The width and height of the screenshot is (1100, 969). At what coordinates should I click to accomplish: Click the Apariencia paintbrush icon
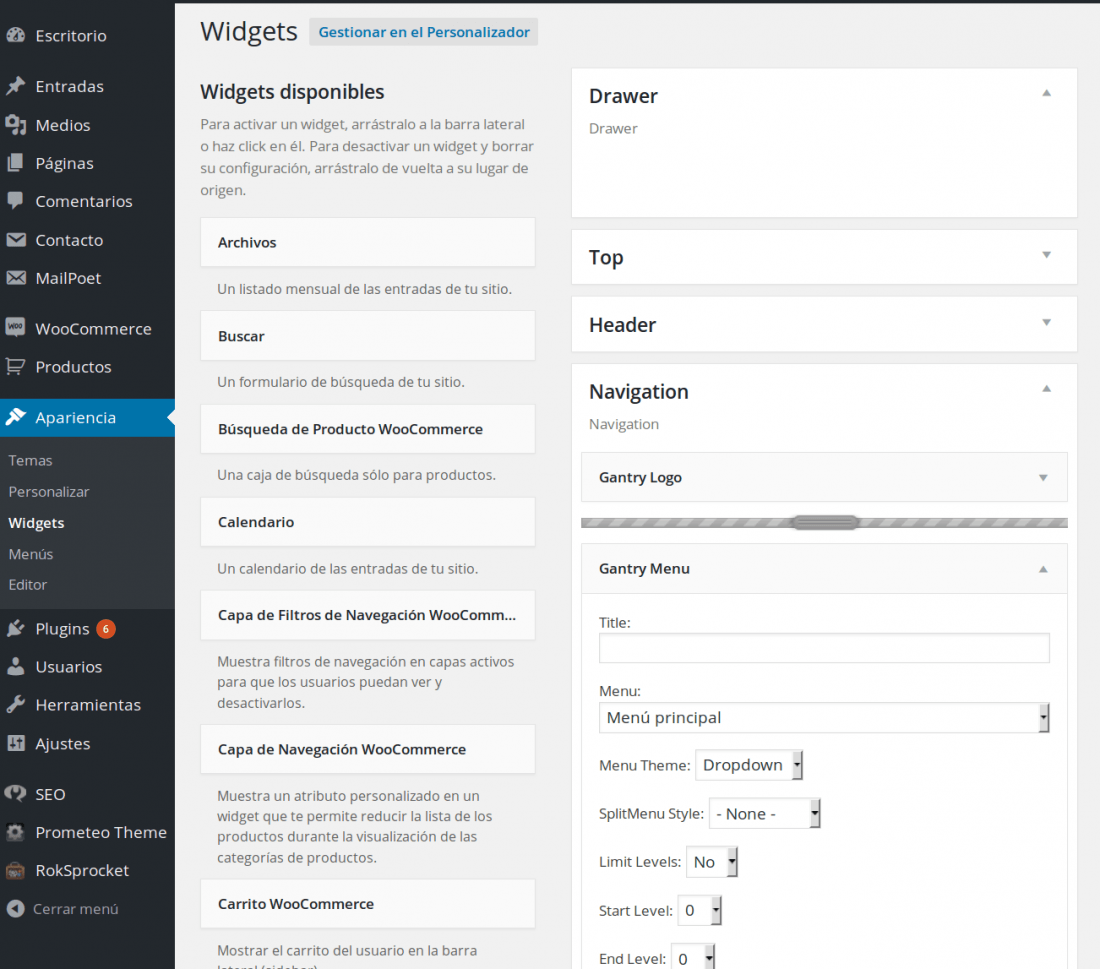click(15, 417)
